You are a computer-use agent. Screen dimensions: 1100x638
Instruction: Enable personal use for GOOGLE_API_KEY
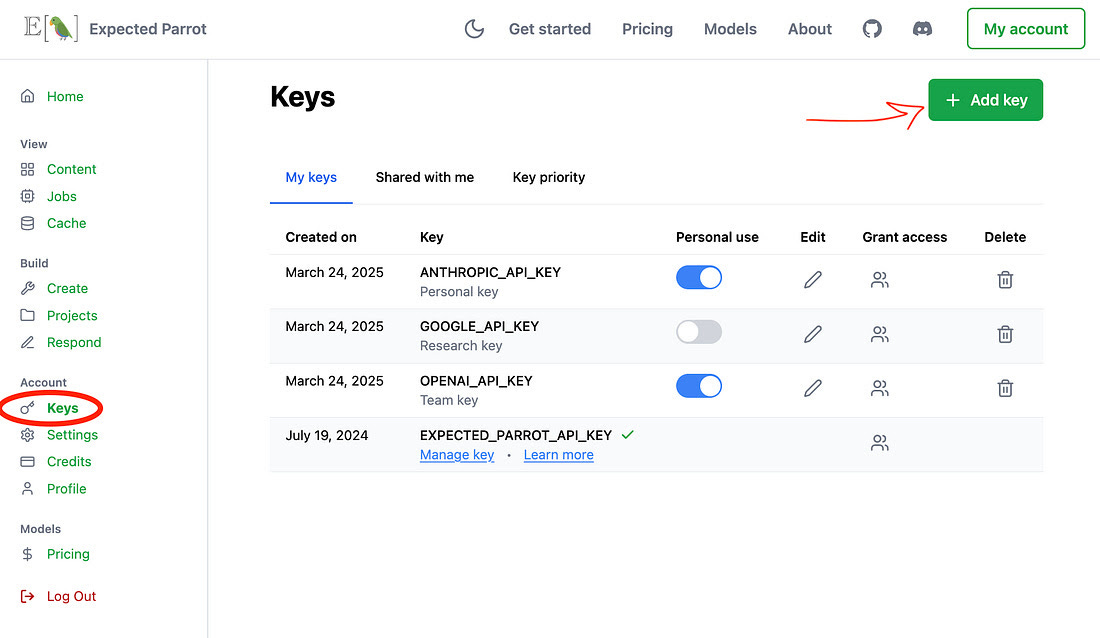tap(699, 332)
